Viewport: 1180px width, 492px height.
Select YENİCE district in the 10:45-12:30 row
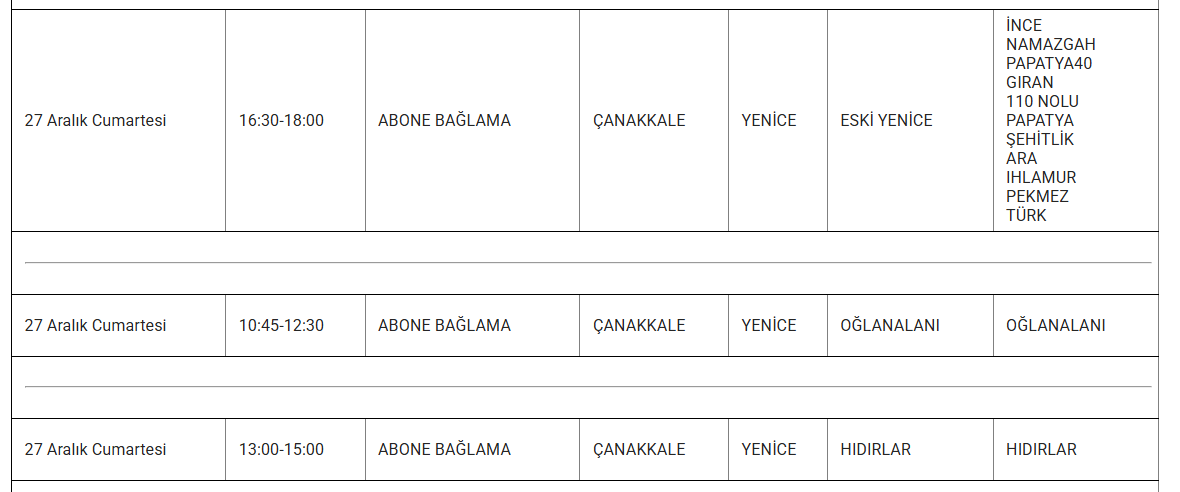tap(769, 326)
